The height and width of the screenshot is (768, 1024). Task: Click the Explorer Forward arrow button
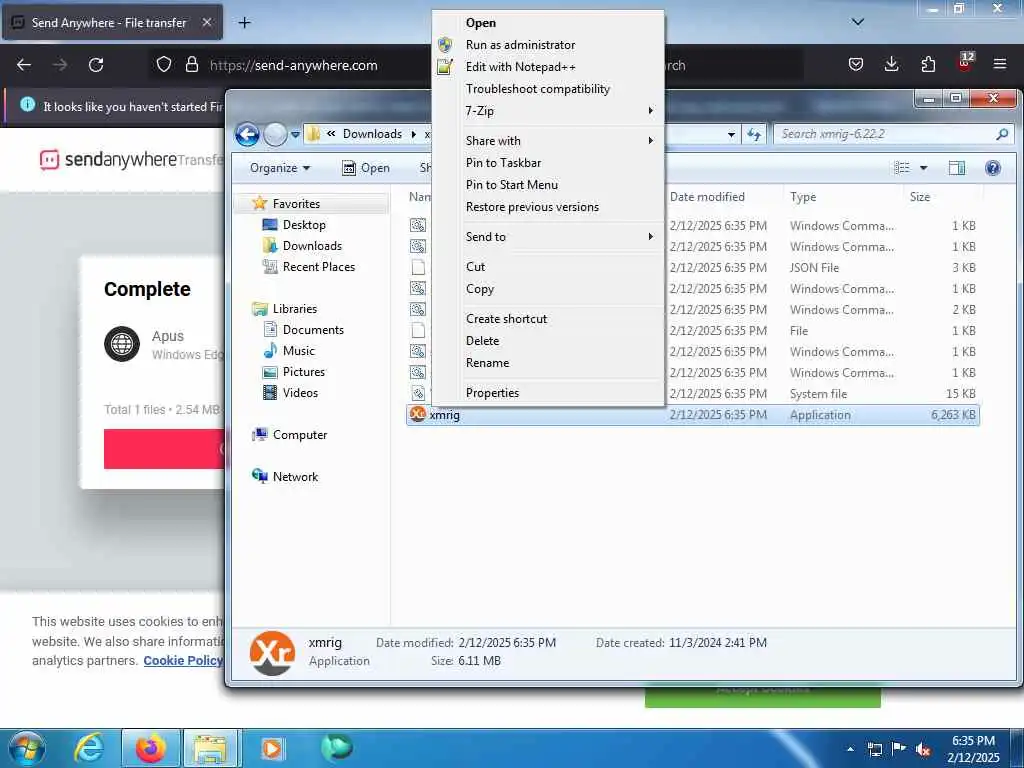coord(275,135)
